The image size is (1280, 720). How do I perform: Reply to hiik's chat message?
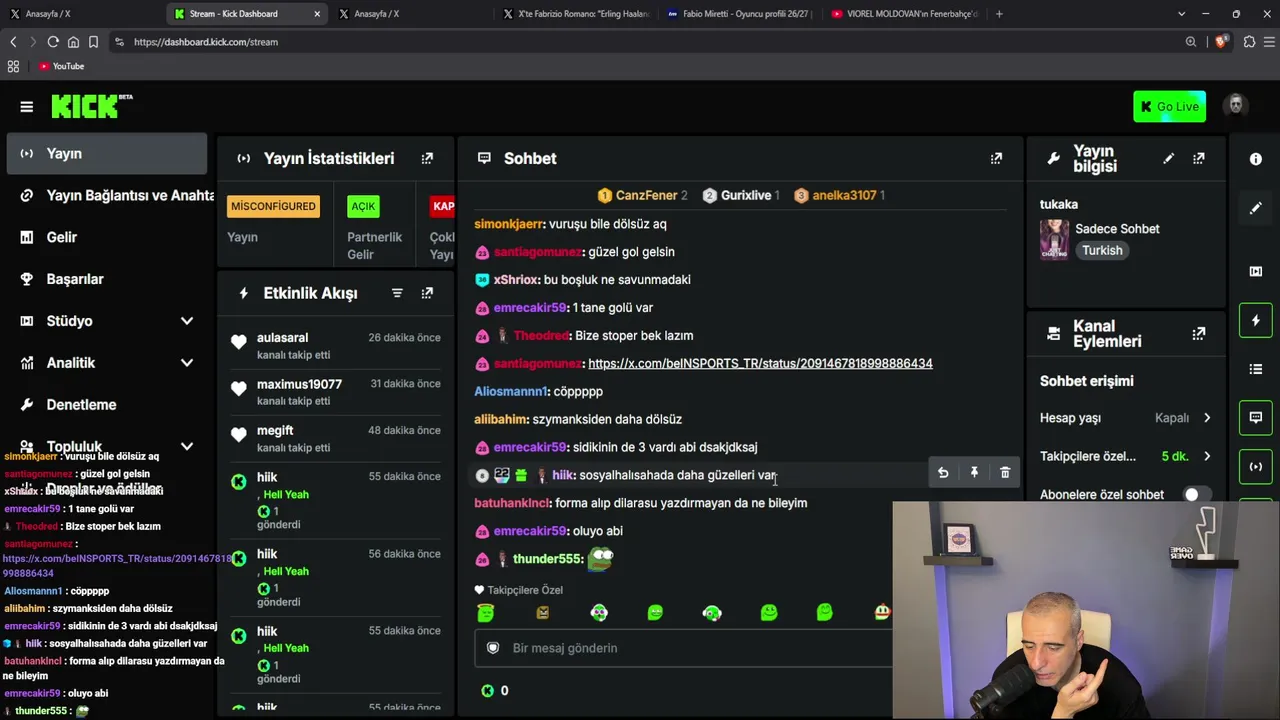click(943, 473)
